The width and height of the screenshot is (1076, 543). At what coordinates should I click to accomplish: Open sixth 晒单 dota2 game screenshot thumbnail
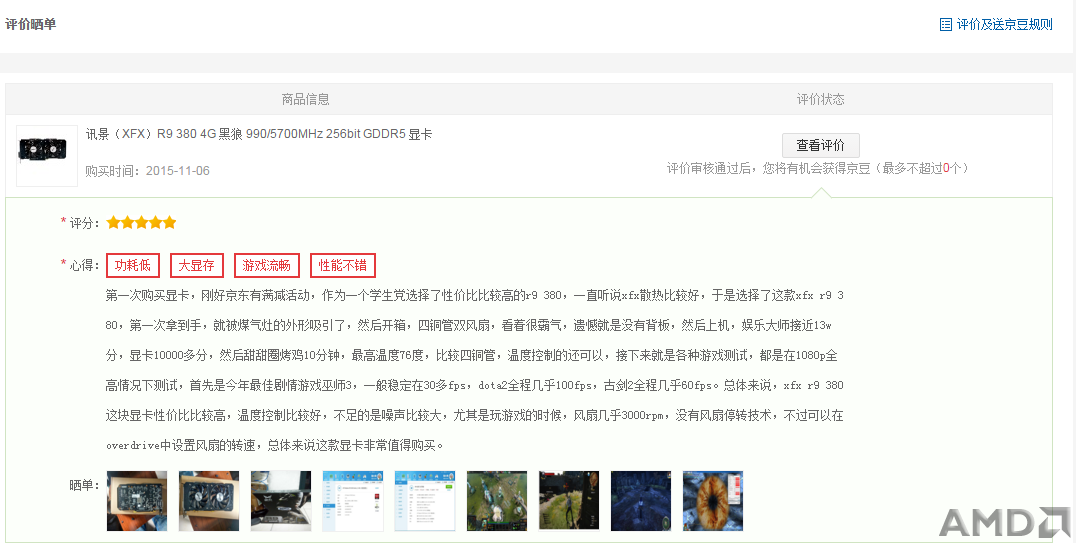(x=497, y=500)
